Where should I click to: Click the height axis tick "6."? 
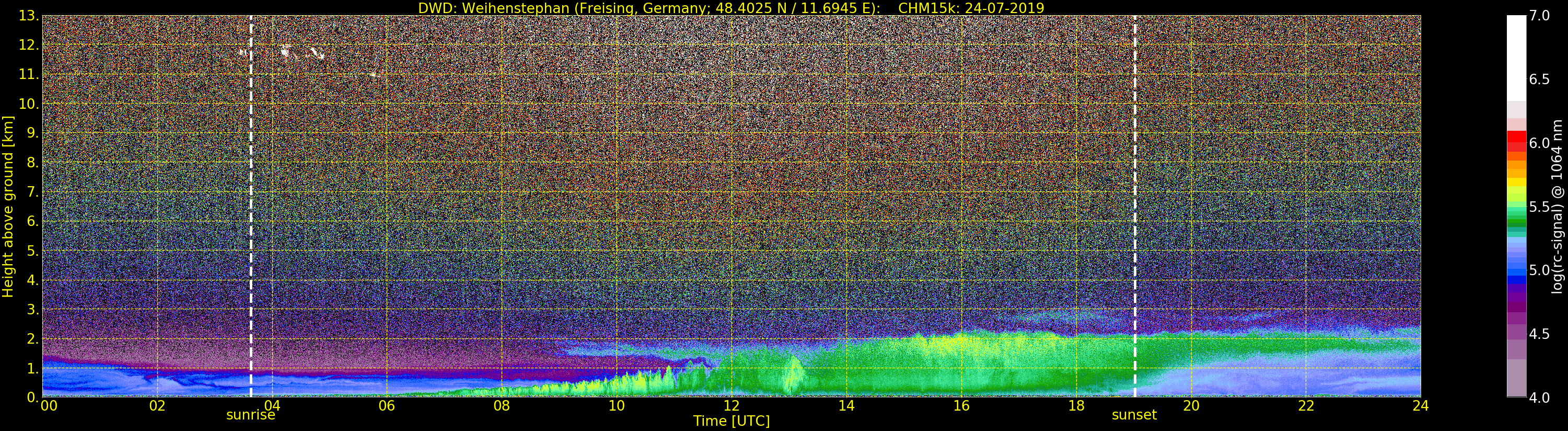click(32, 221)
